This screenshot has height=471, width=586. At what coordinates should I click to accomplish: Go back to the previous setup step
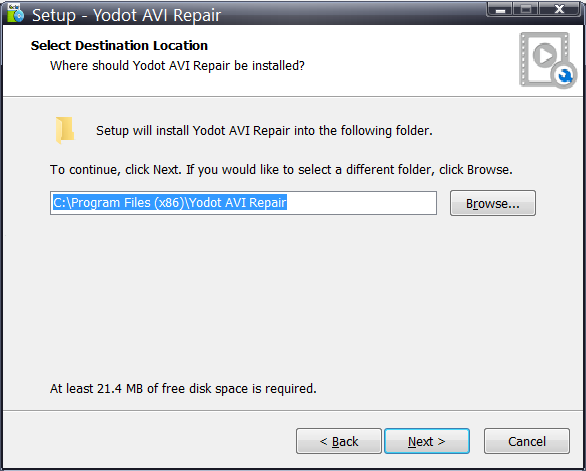tap(339, 441)
